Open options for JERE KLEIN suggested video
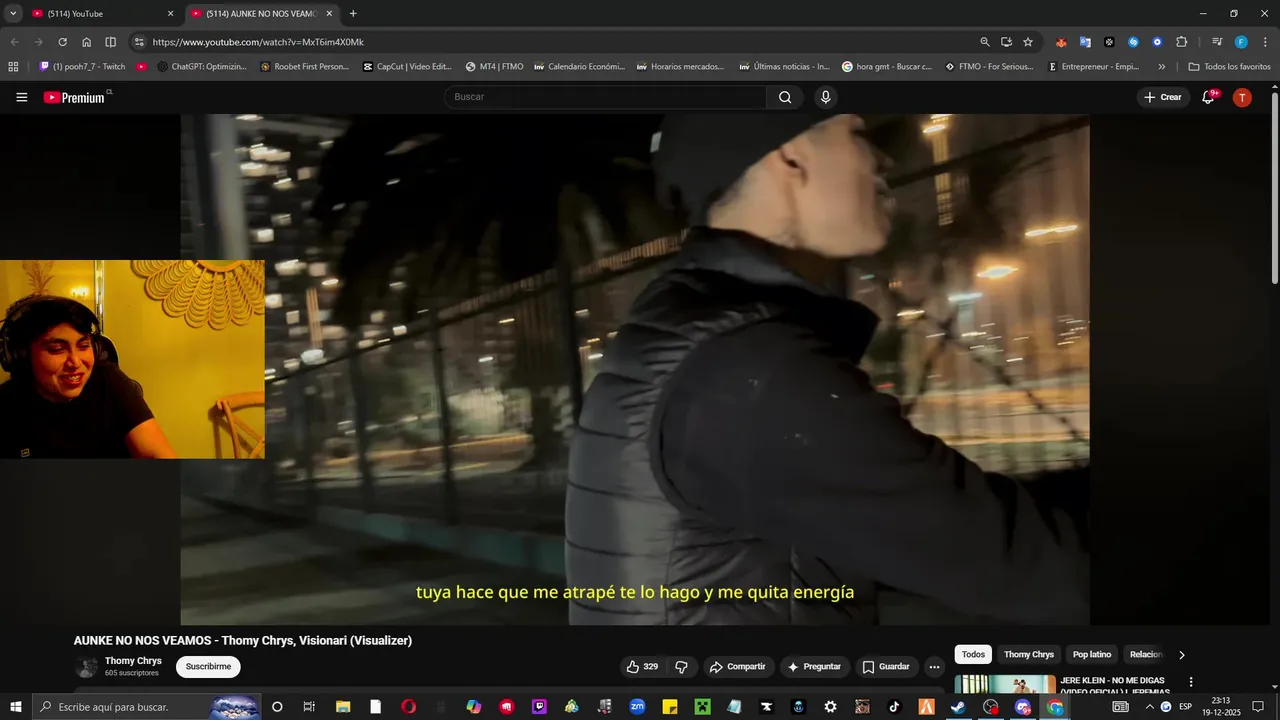1280x720 pixels. [1190, 682]
